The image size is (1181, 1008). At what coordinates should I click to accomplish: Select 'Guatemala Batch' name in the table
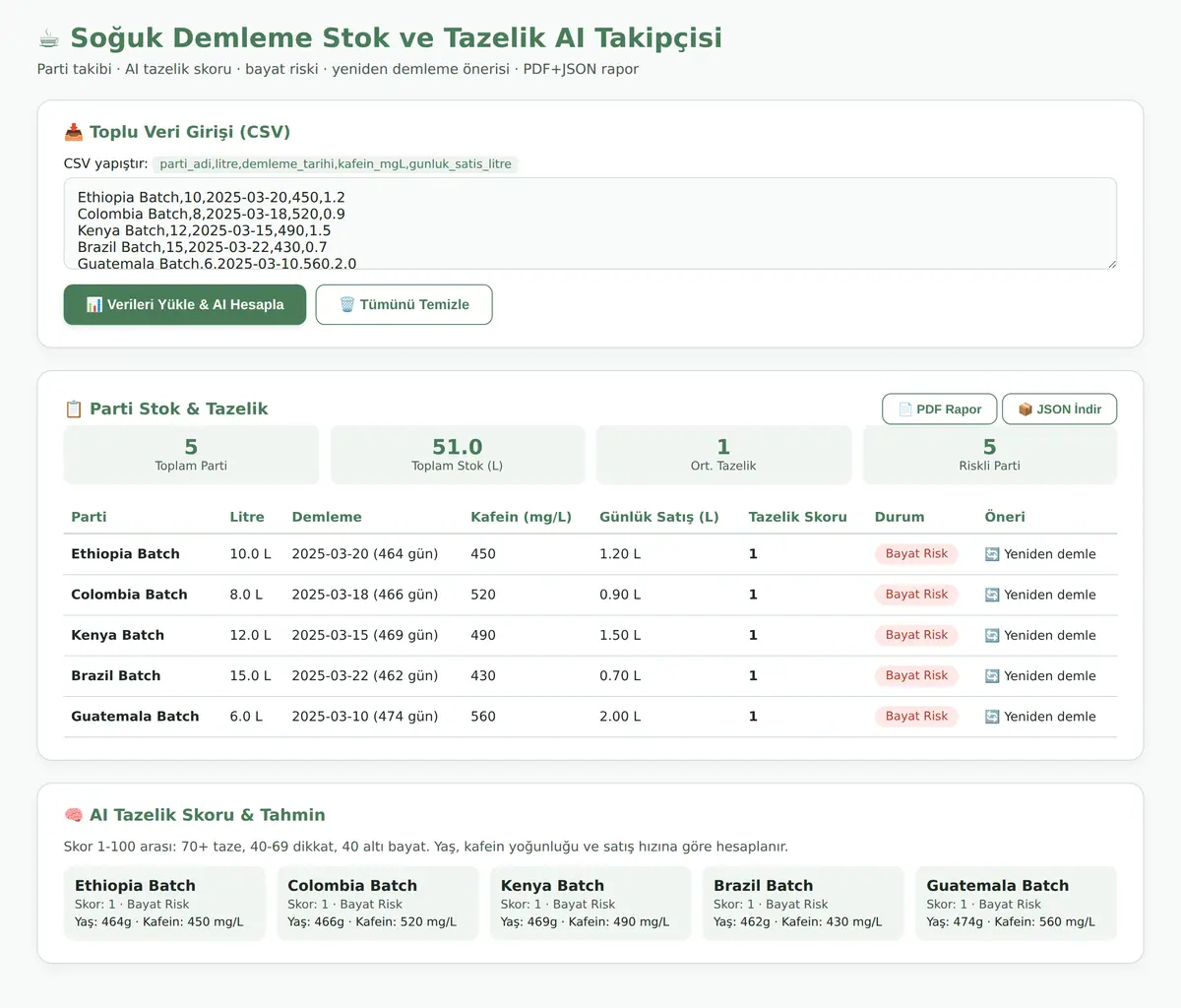(x=135, y=717)
